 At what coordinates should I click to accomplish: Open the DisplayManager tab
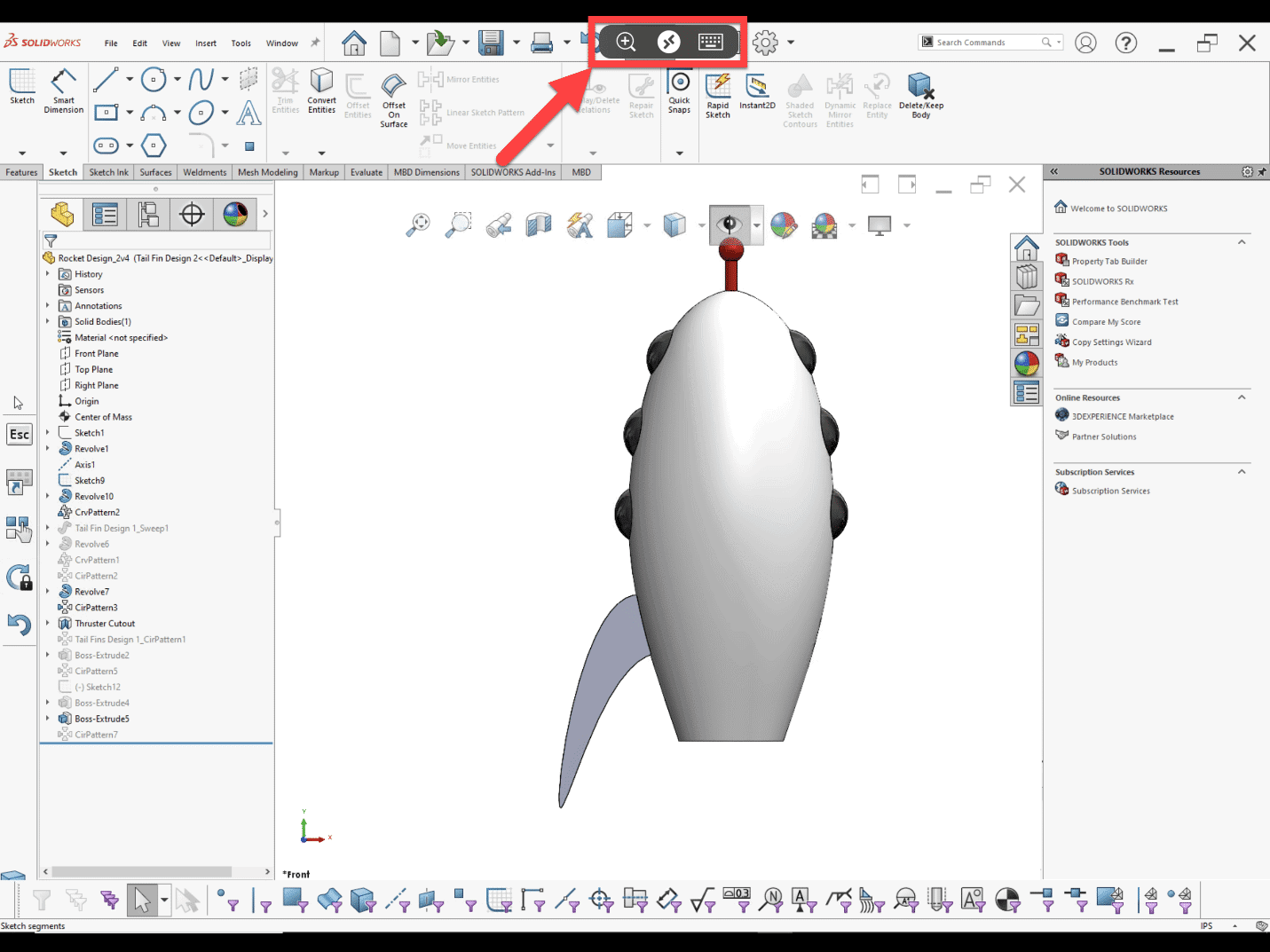pyautogui.click(x=235, y=214)
